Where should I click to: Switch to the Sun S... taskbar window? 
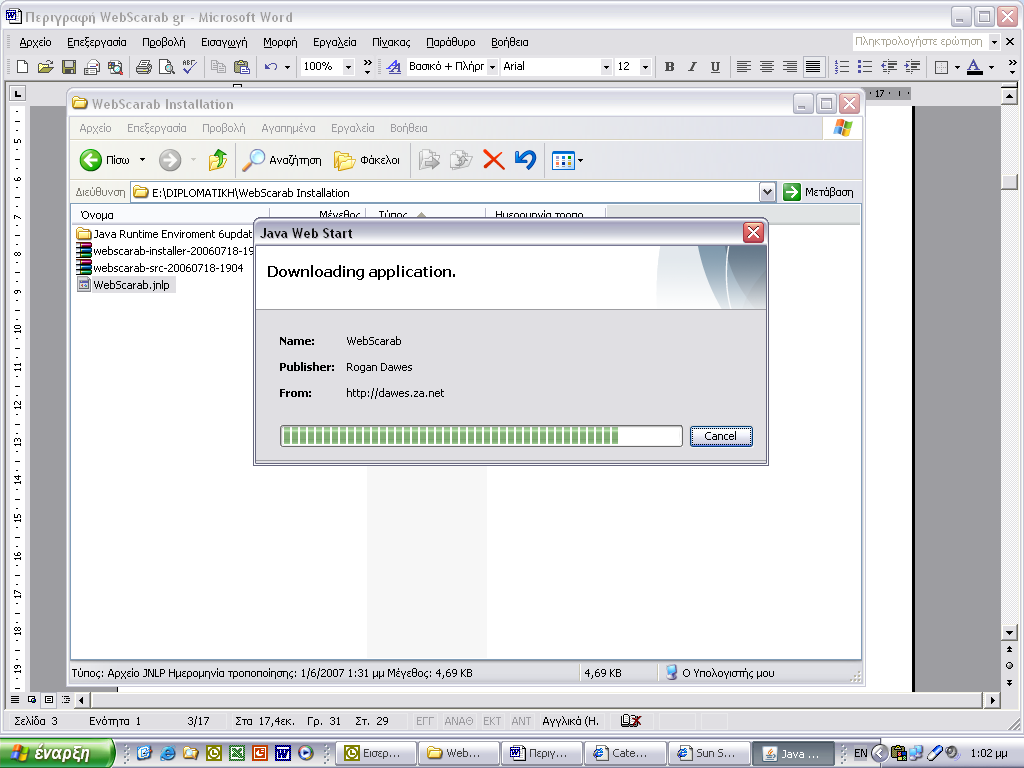707,753
